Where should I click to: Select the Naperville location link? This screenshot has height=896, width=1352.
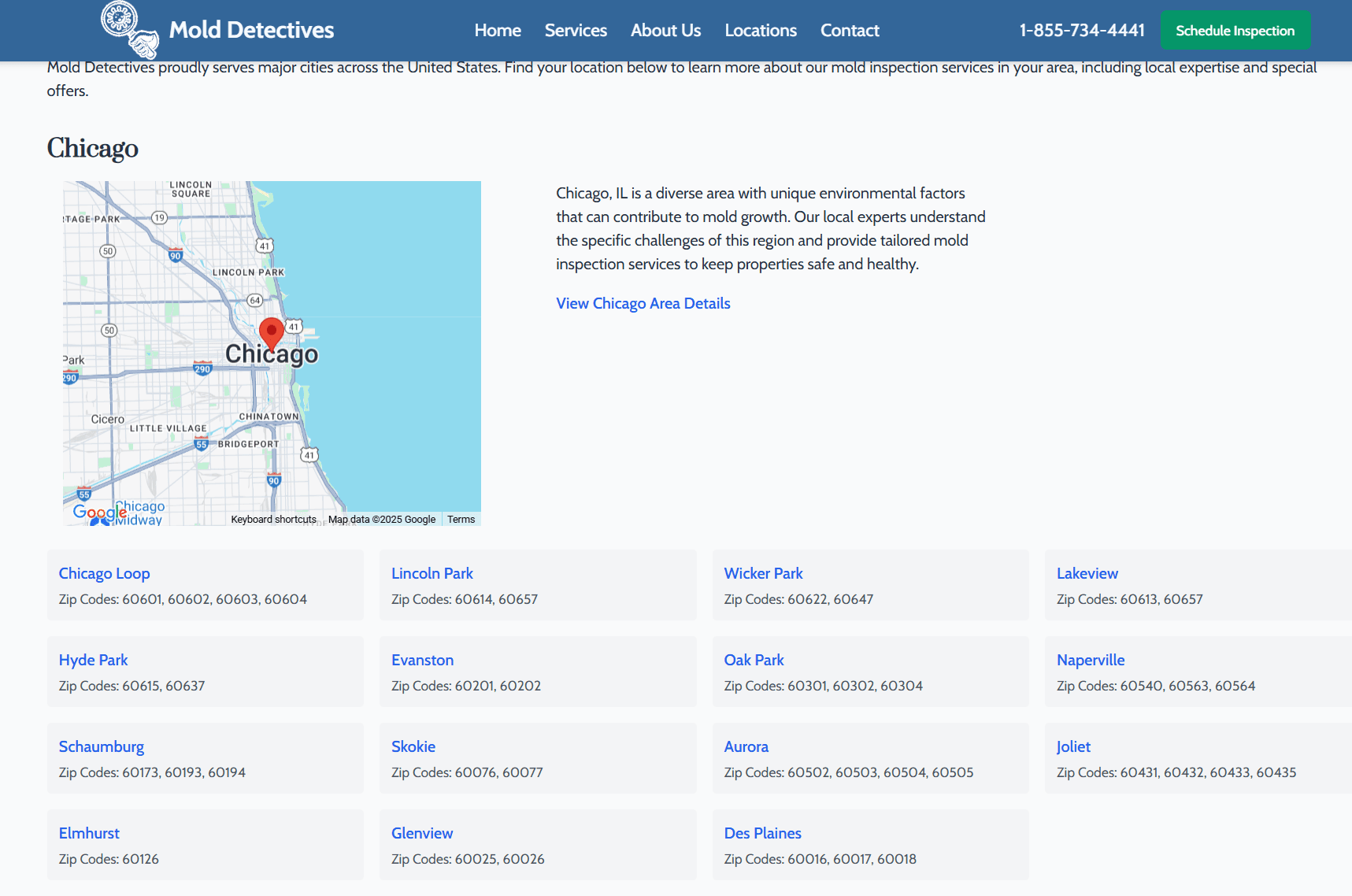pyautogui.click(x=1091, y=660)
